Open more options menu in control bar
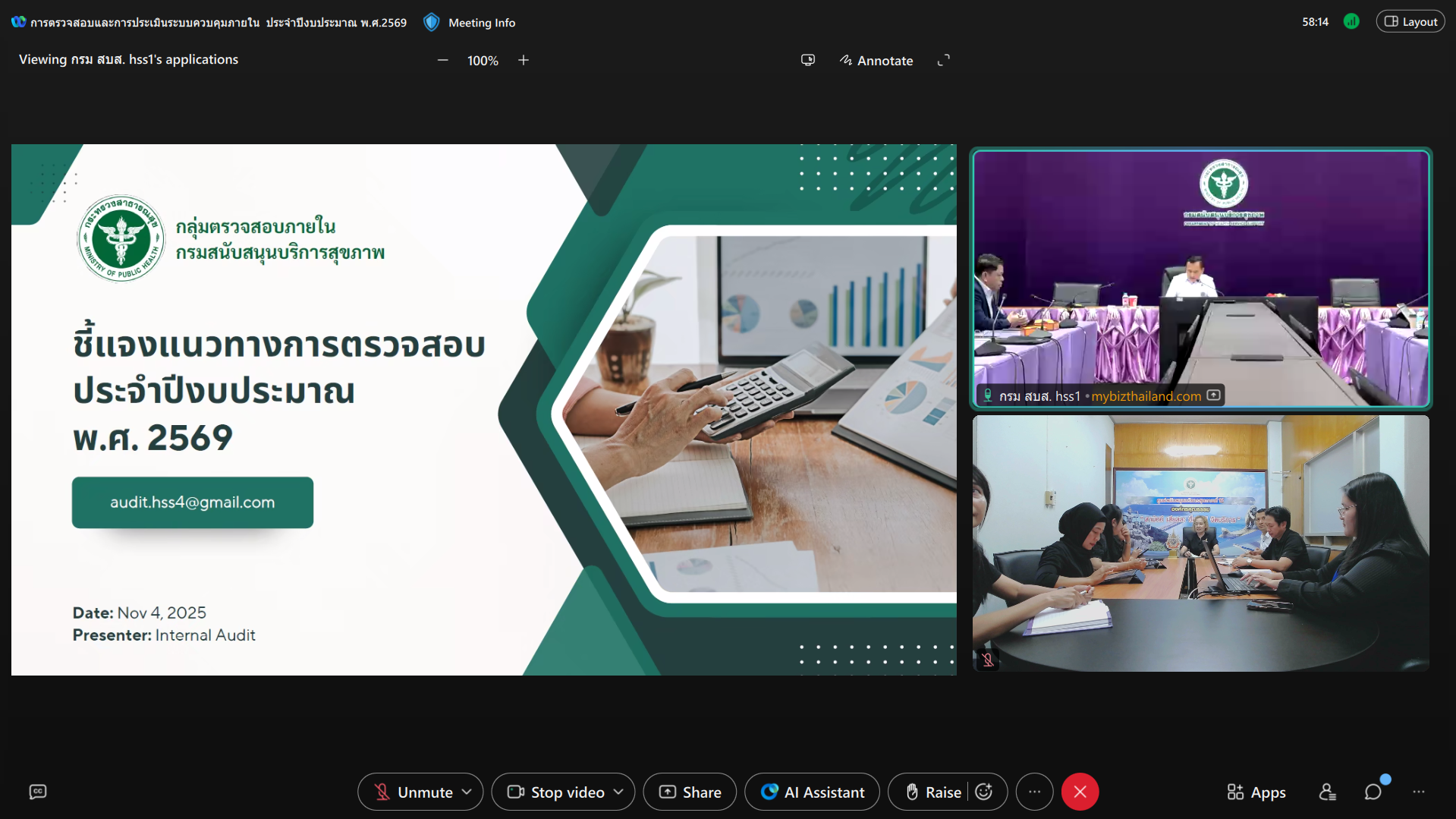Viewport: 1456px width, 819px height. [x=1034, y=792]
